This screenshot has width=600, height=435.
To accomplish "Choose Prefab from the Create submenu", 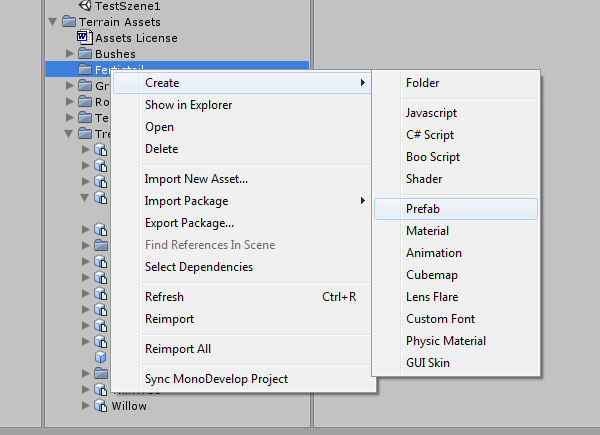I will tap(423, 209).
